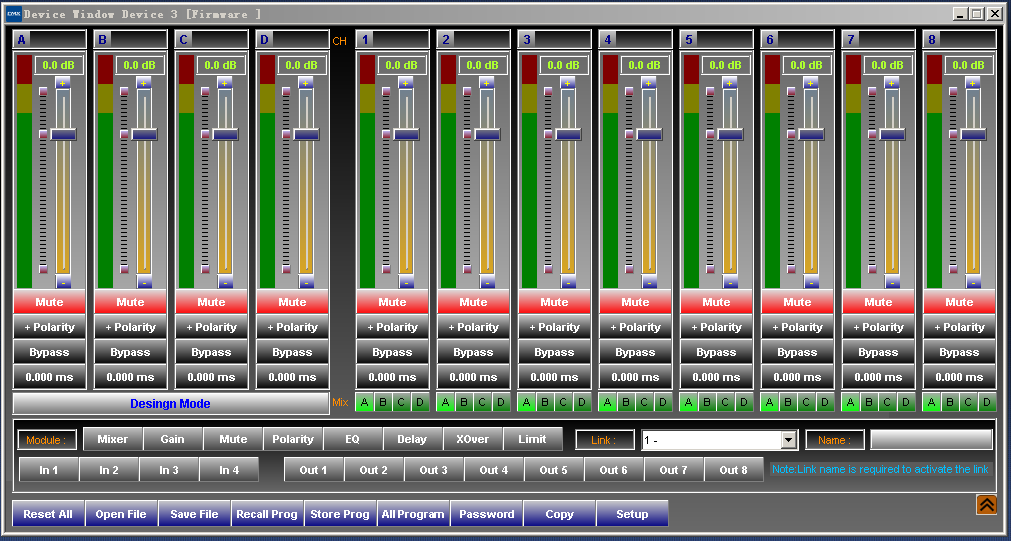Mute output channel 1
This screenshot has width=1011, height=541.
(x=392, y=302)
